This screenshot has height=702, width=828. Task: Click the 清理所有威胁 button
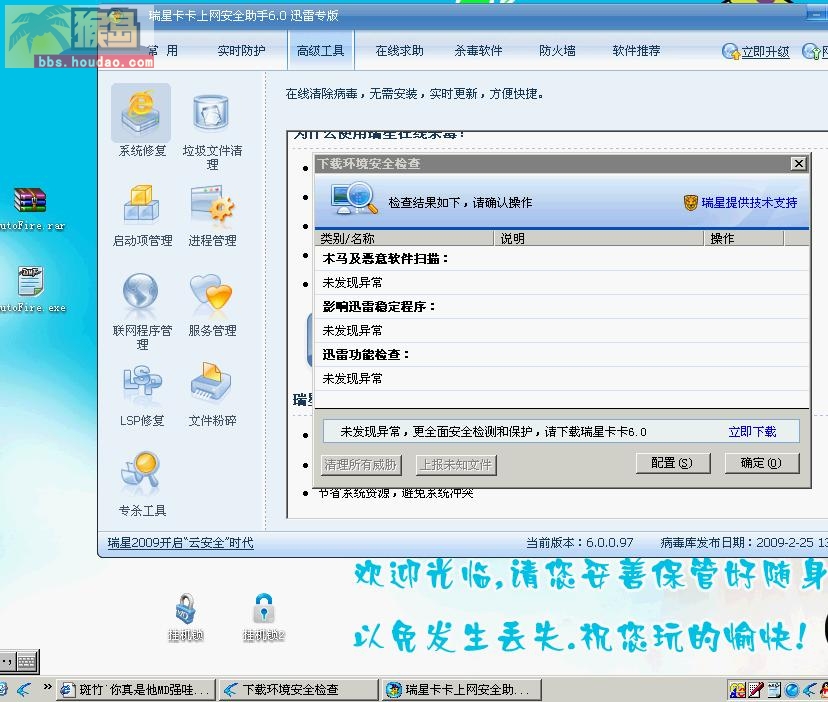click(x=361, y=464)
